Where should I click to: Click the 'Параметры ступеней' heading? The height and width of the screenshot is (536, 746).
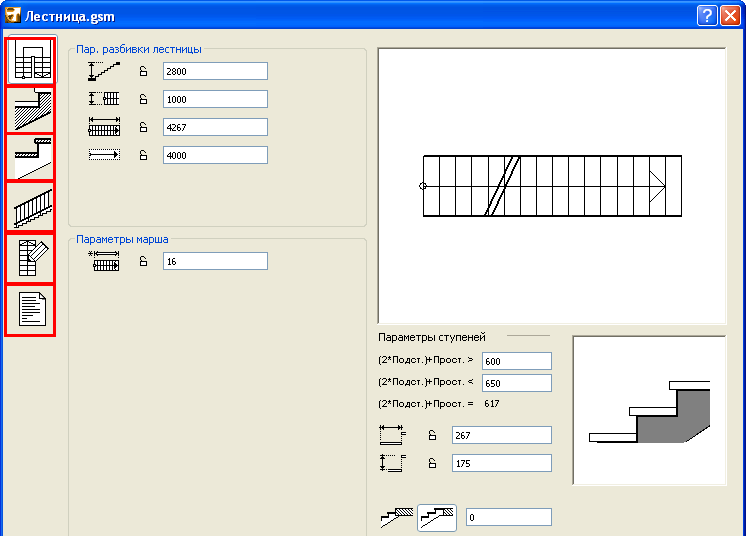432,337
